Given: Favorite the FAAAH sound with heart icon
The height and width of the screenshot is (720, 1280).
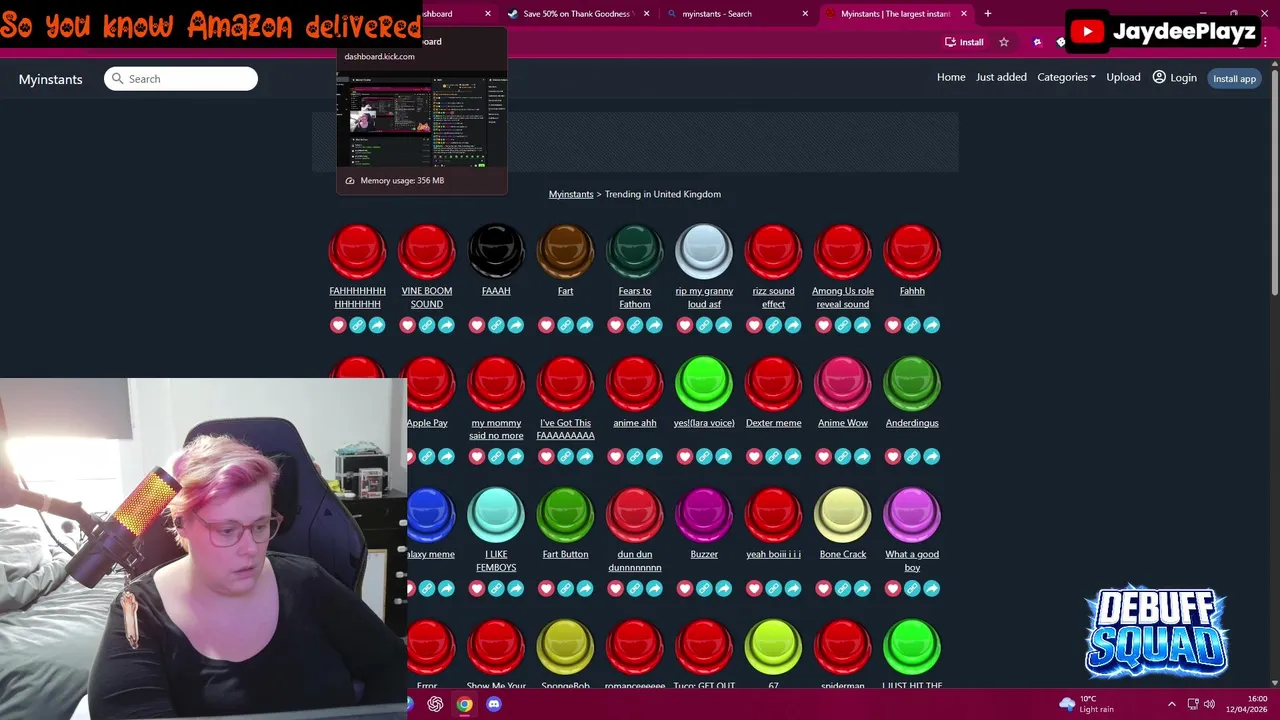Looking at the screenshot, I should pos(477,325).
